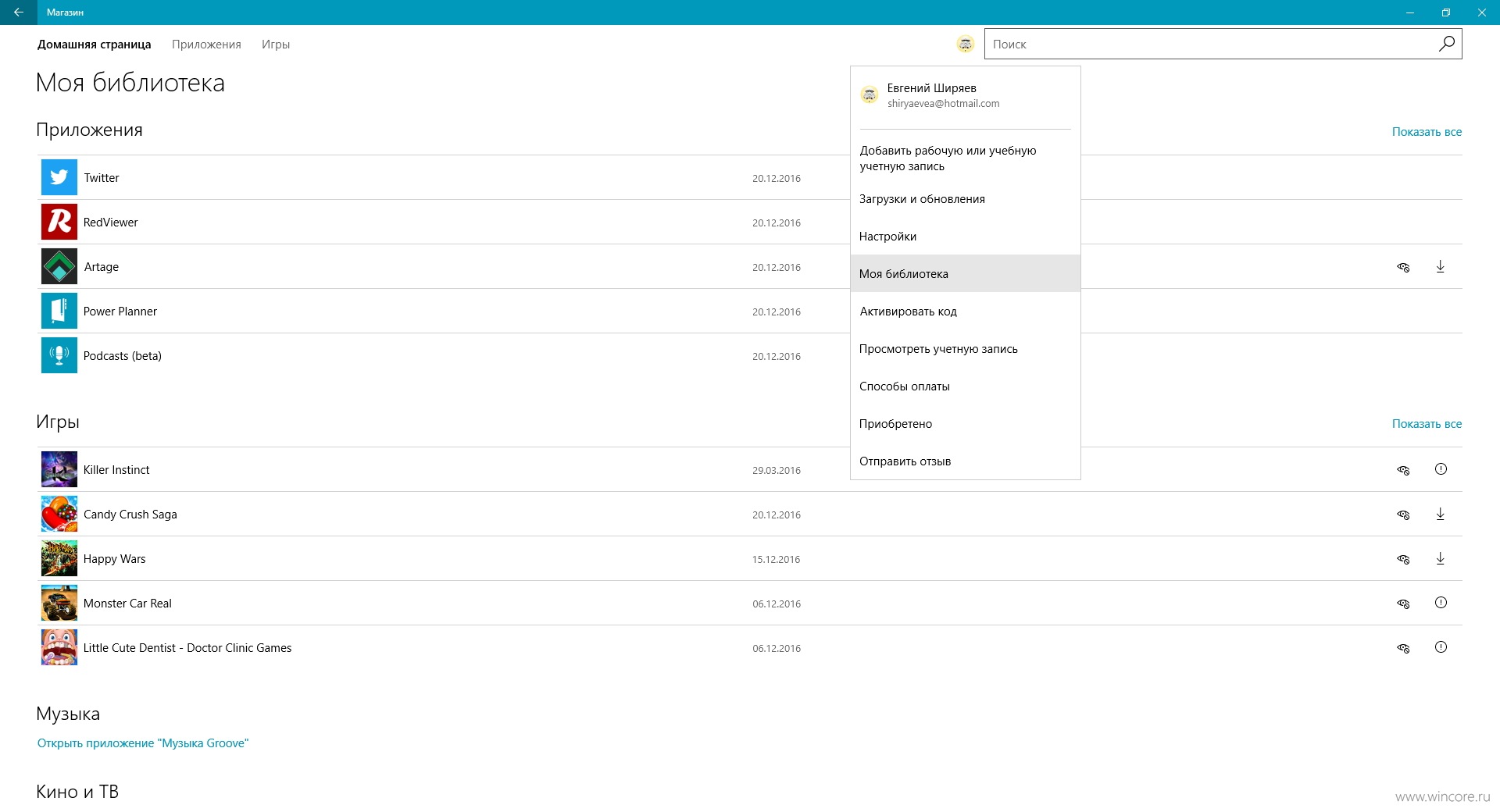Open Способы оплаты menu item
This screenshot has width=1500, height=812.
point(966,386)
